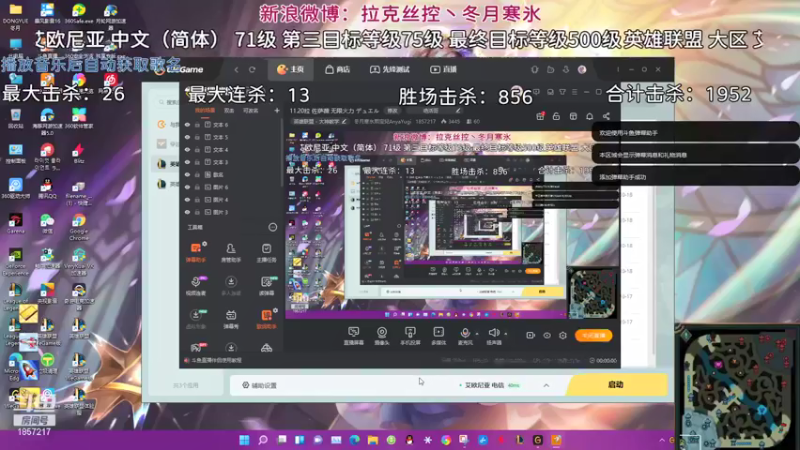Toggle visibility of 文本 5 layer
This screenshot has height=450, width=800.
point(187,137)
